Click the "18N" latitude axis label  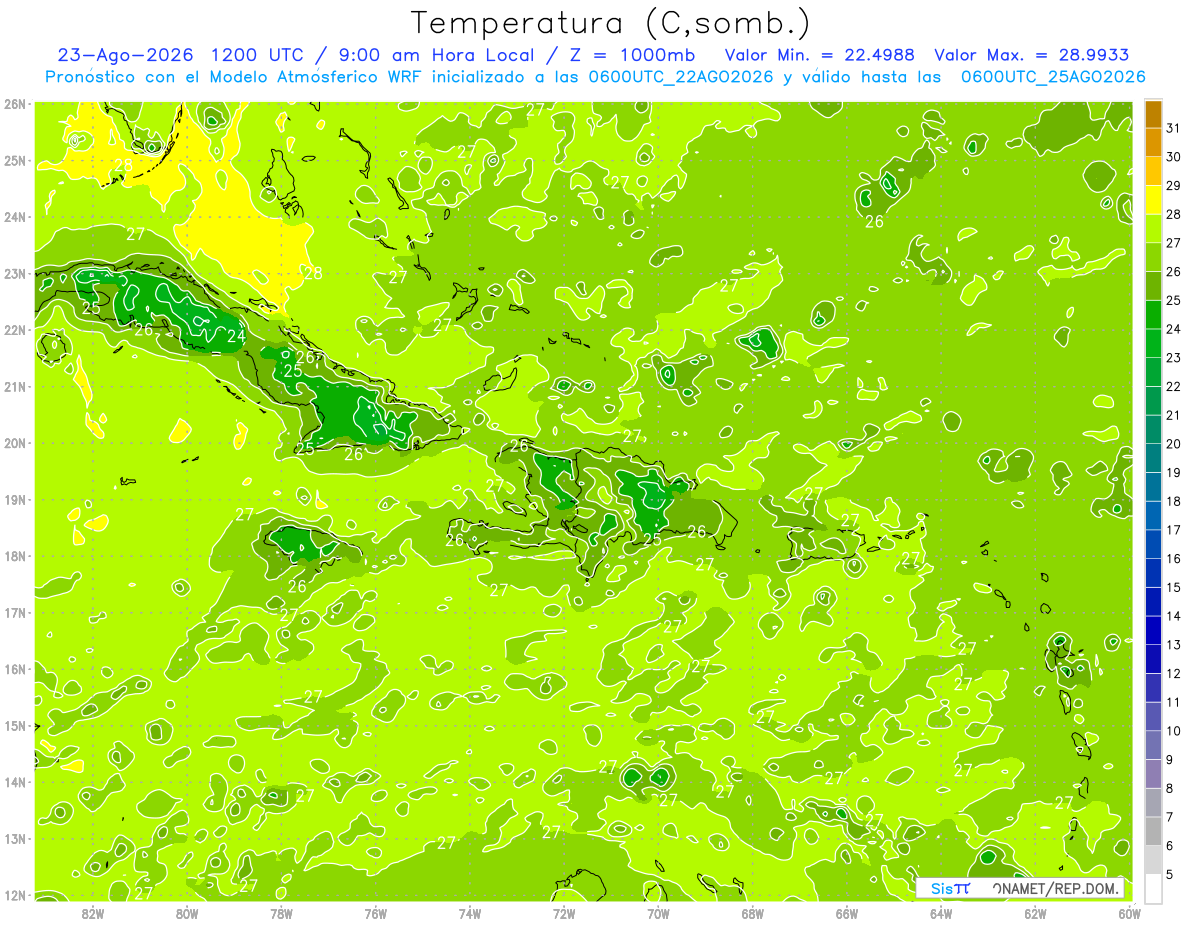[15, 556]
